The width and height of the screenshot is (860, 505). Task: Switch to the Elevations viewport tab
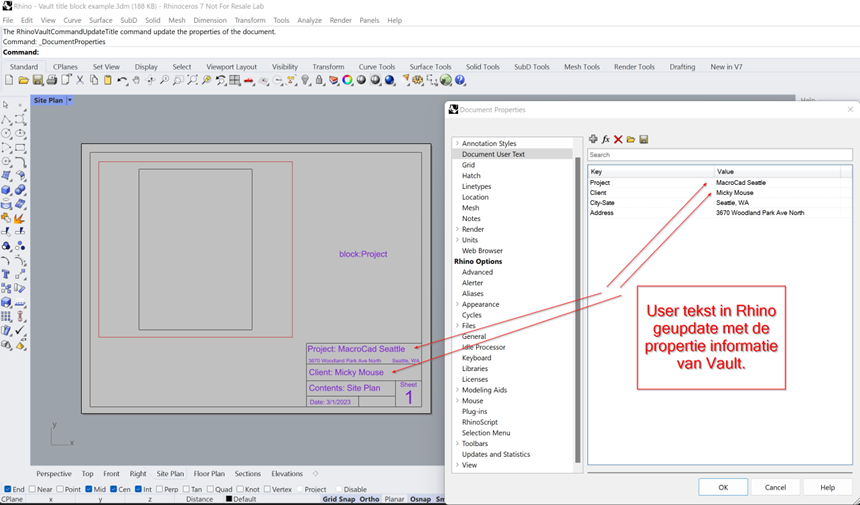287,474
